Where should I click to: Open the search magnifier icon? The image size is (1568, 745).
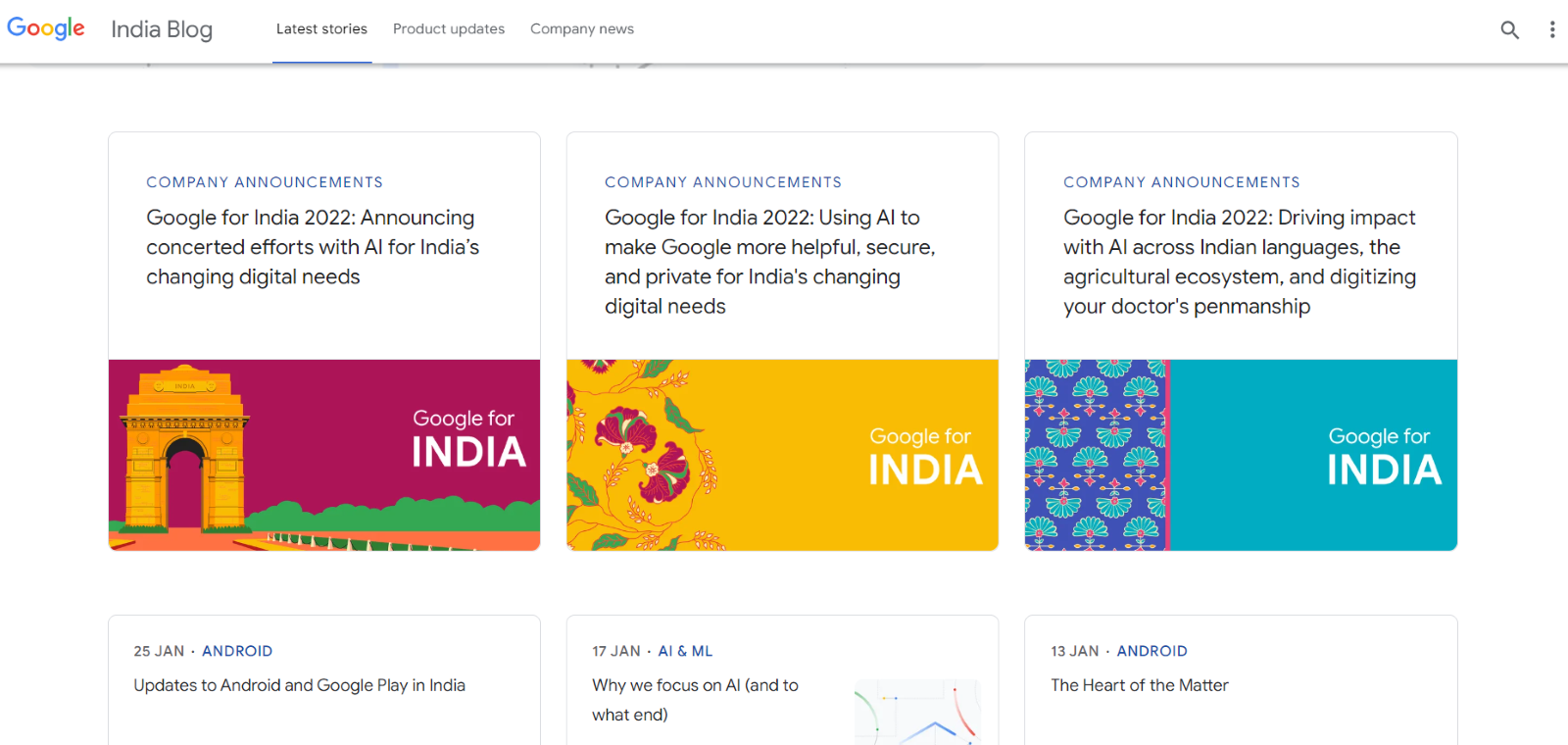click(1510, 29)
